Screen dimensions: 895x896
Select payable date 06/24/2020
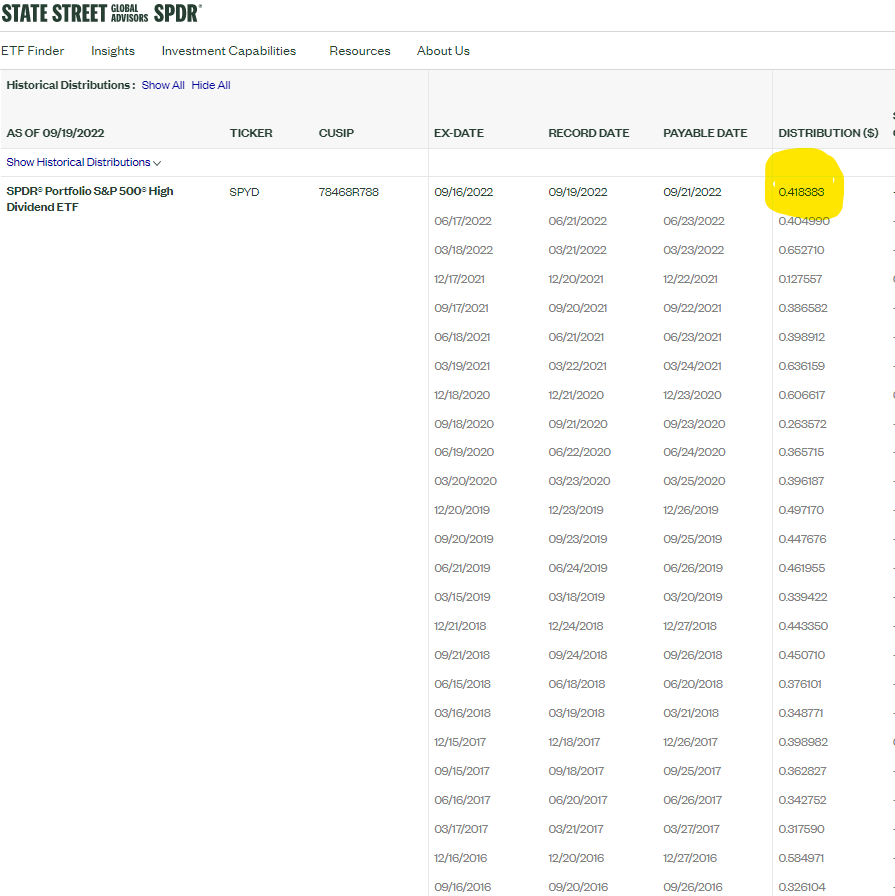(x=694, y=453)
